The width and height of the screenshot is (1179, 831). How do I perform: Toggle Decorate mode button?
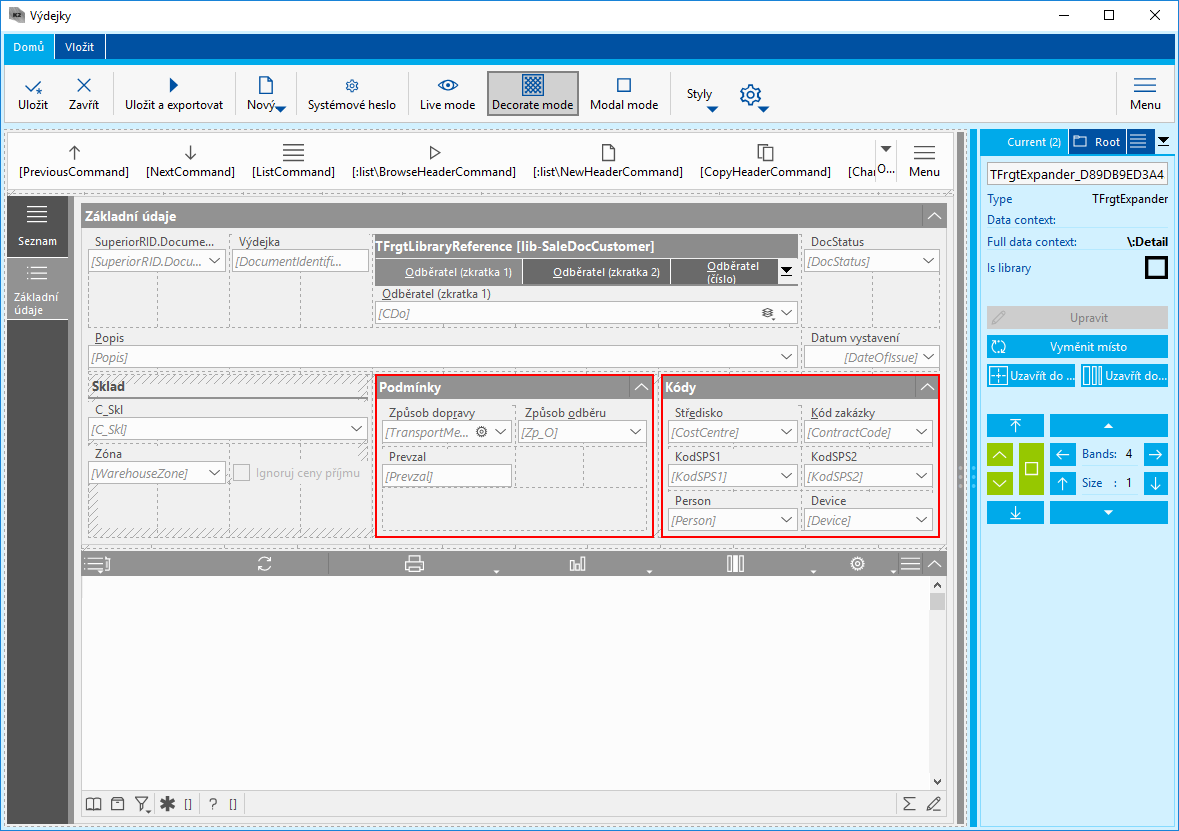[x=532, y=93]
